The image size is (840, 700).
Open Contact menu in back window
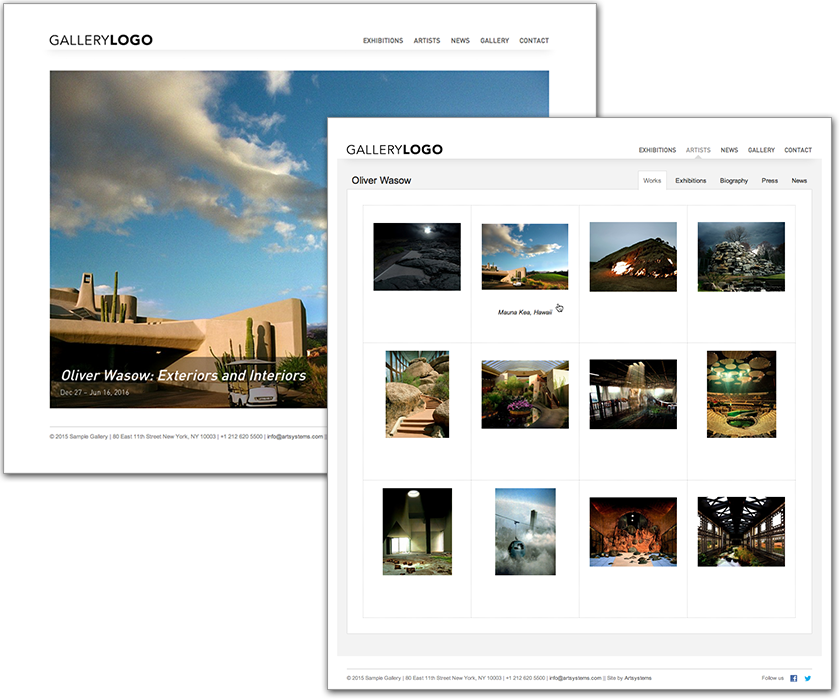(x=534, y=41)
